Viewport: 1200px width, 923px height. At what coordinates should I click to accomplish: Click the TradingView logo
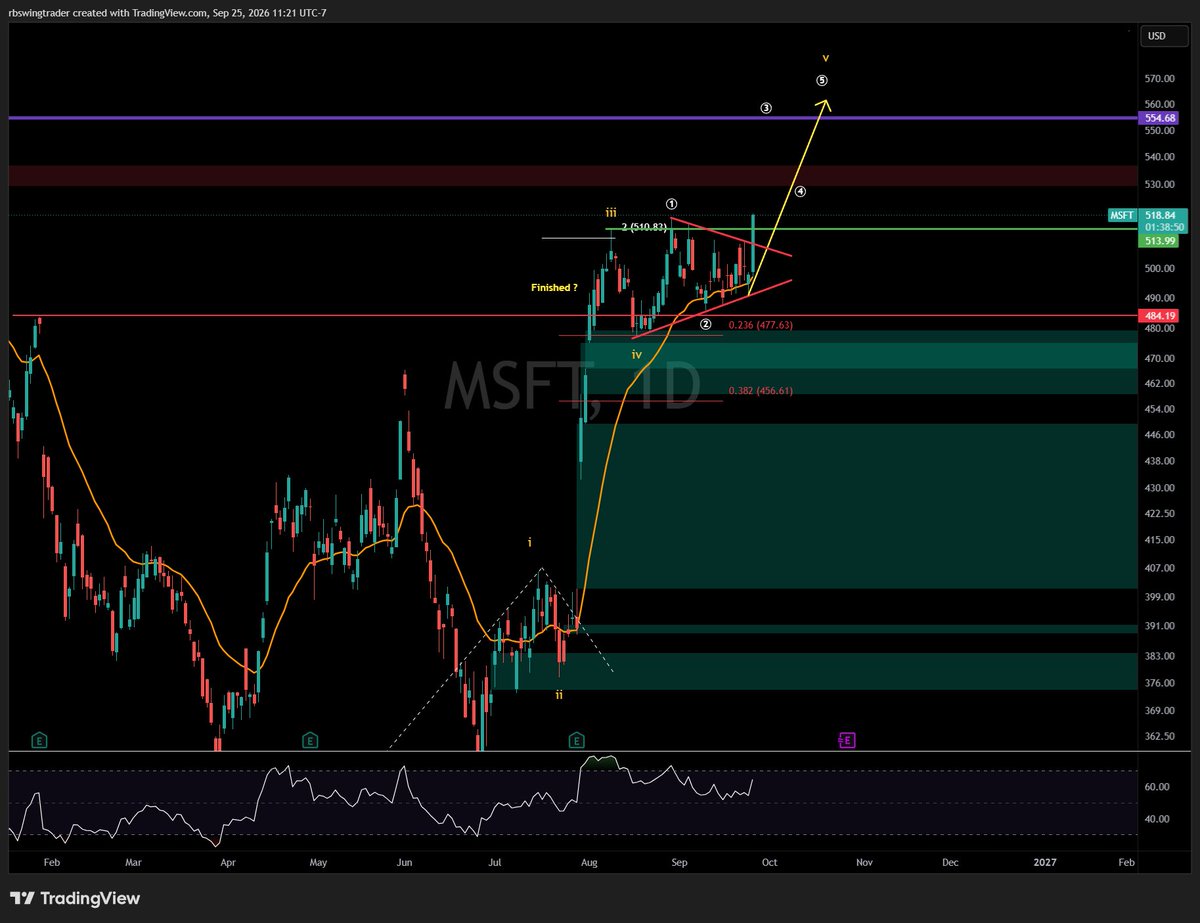75,898
